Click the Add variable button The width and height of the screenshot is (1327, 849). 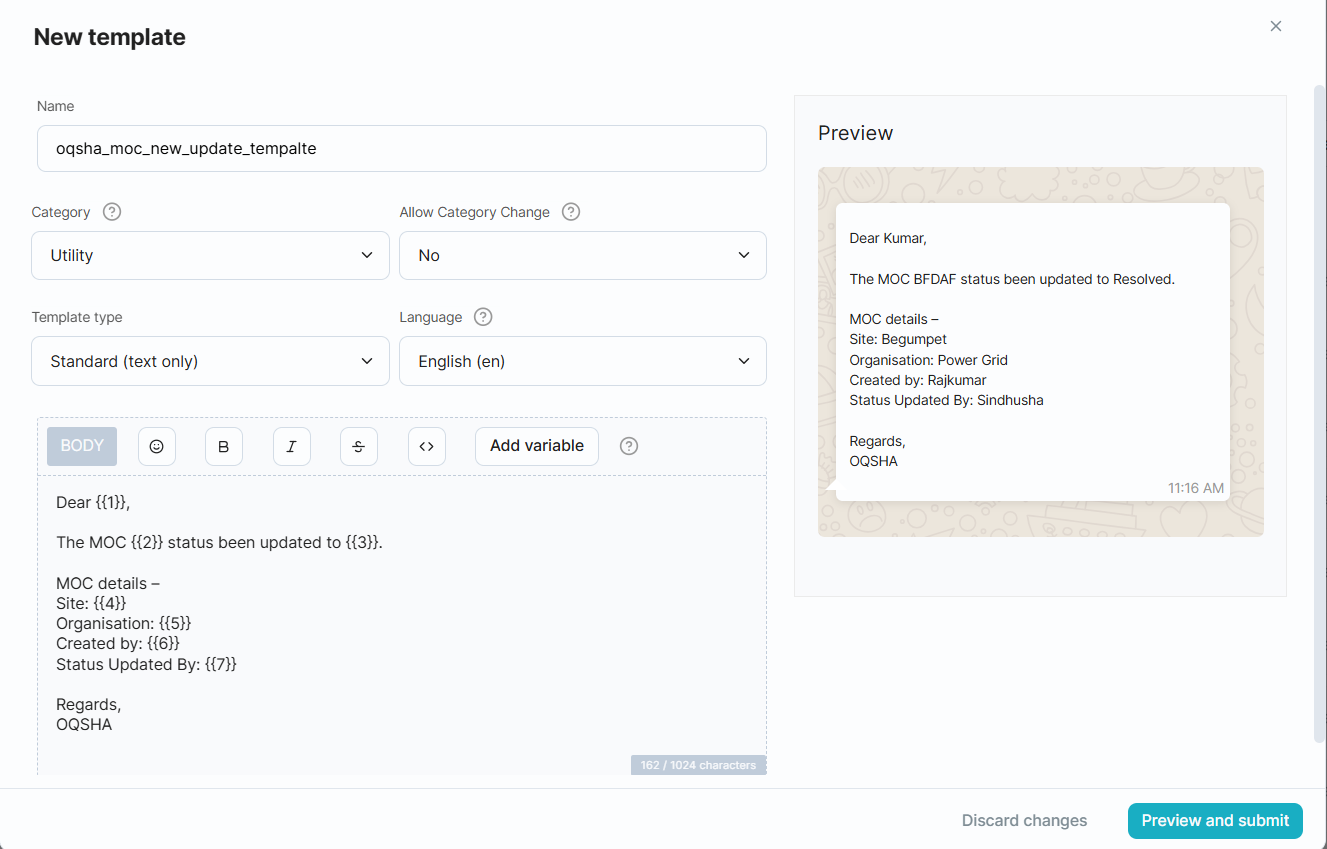click(536, 446)
